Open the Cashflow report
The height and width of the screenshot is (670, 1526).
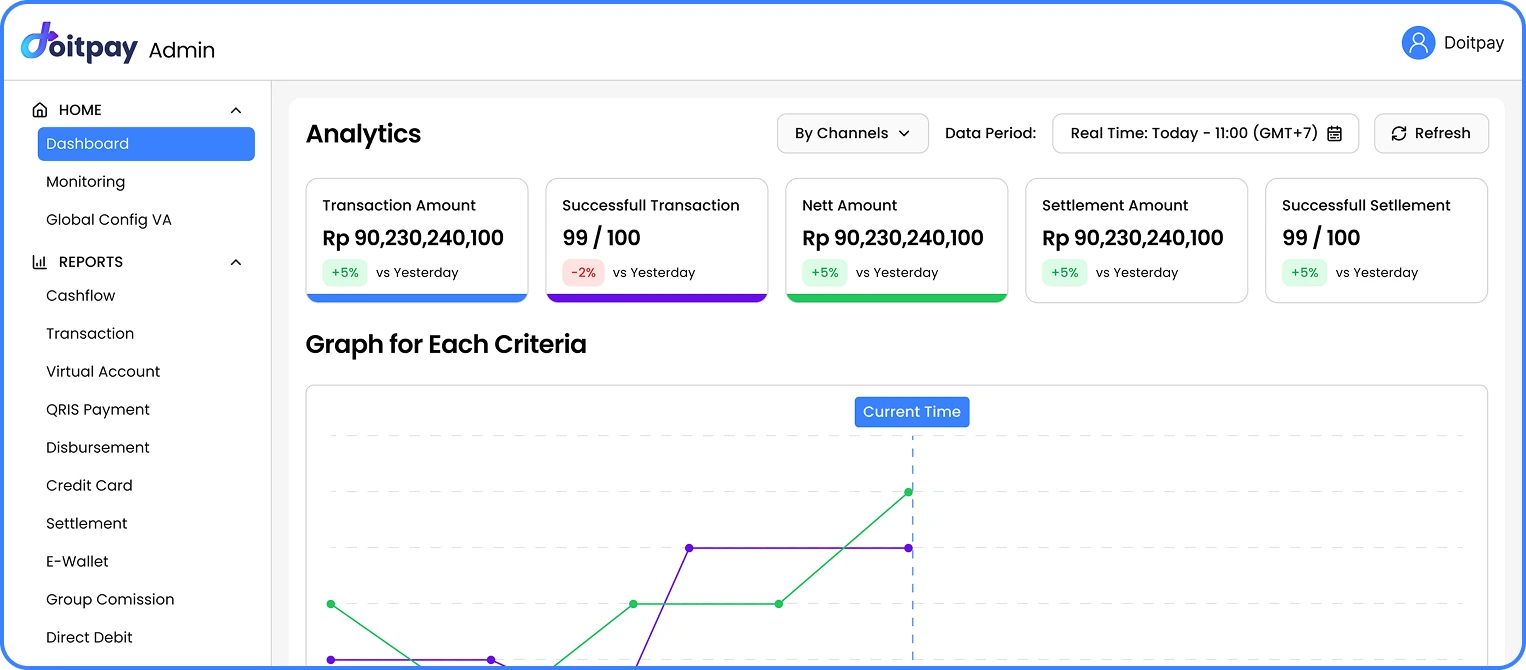coord(80,296)
